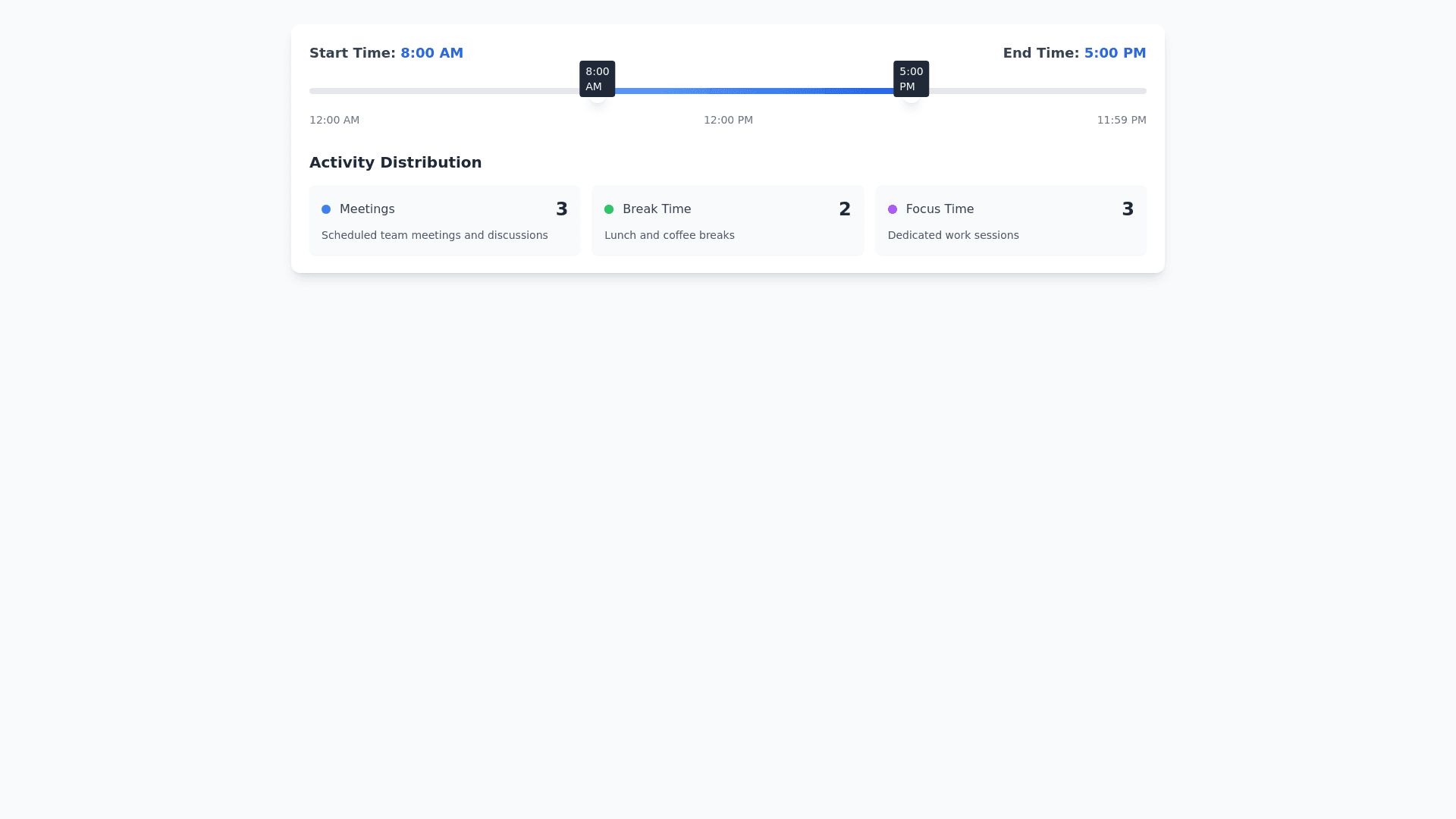
Task: Click the green Break Time dot icon
Action: 609,209
